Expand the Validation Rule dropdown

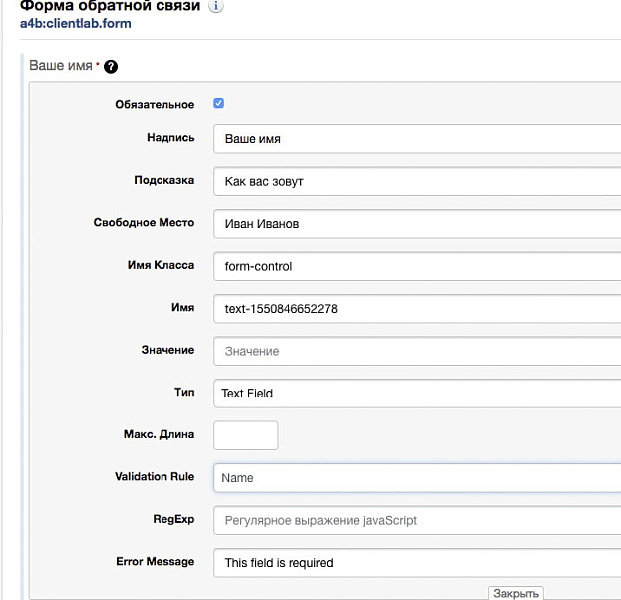point(416,478)
